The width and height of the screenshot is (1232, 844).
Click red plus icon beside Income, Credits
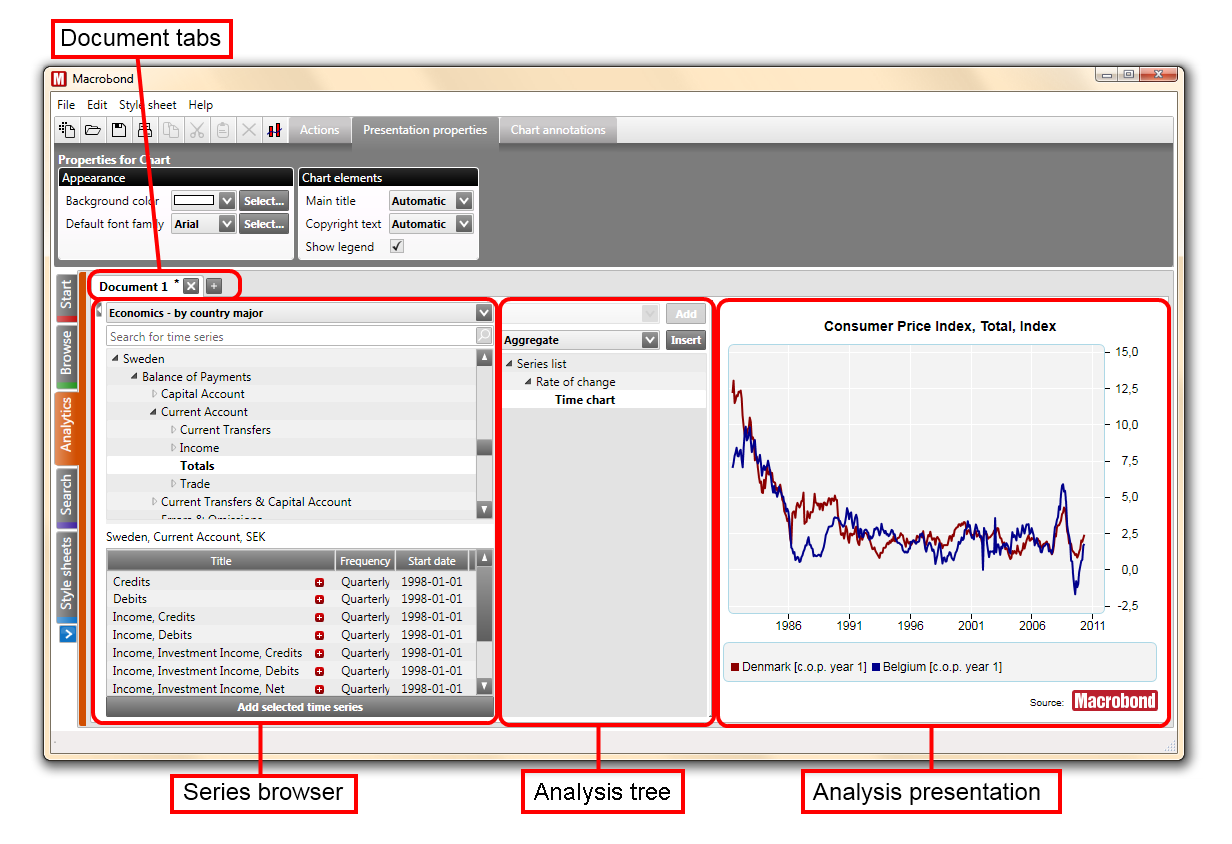[320, 617]
